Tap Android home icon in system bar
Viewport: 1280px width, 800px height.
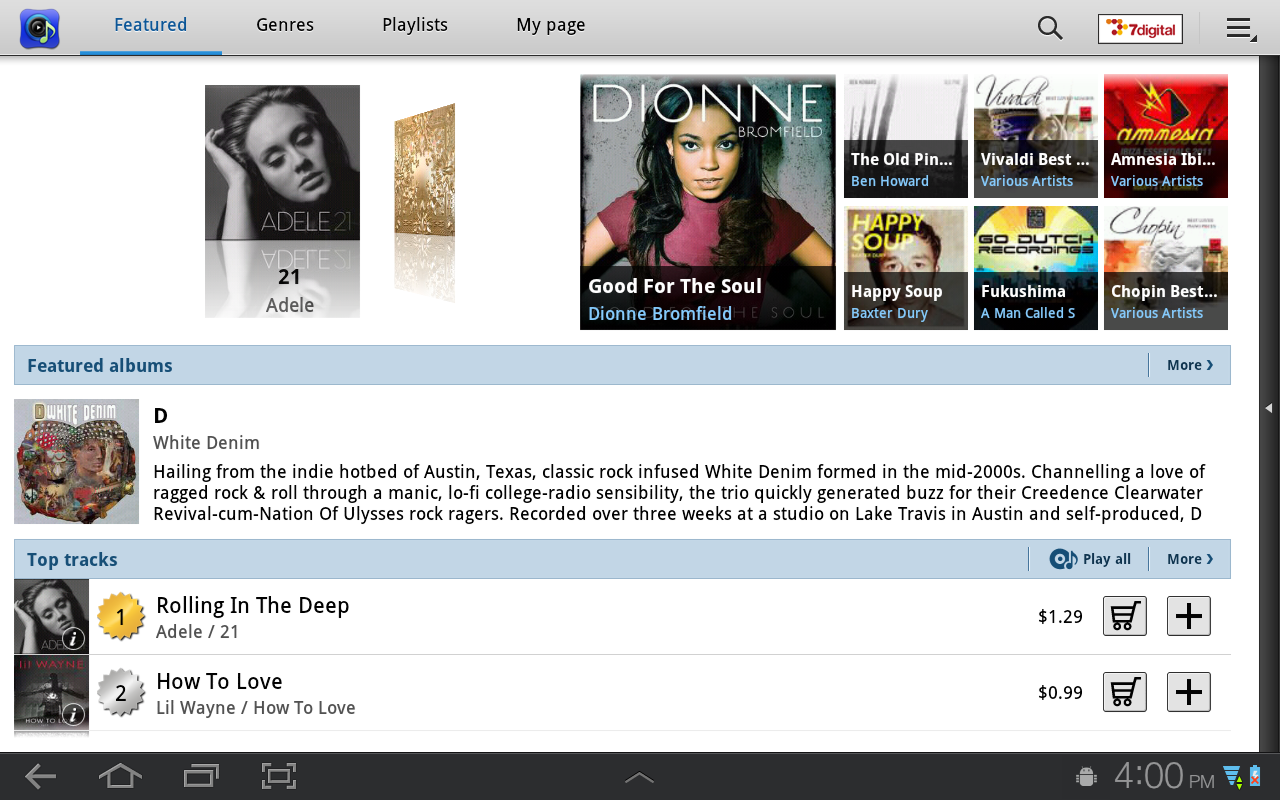(x=120, y=776)
